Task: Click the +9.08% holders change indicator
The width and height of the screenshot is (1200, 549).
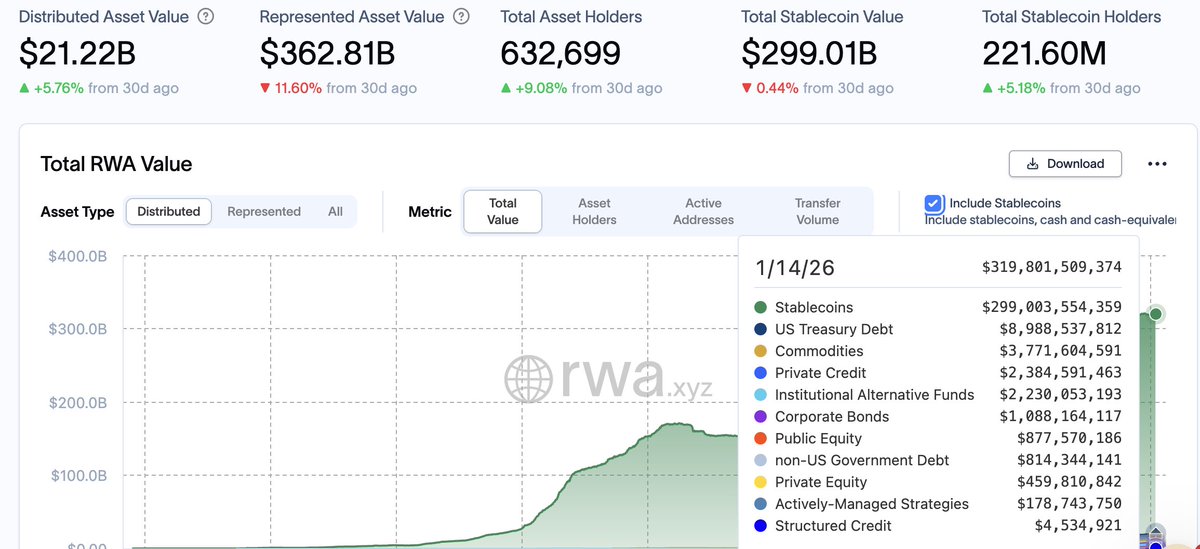Action: point(533,88)
